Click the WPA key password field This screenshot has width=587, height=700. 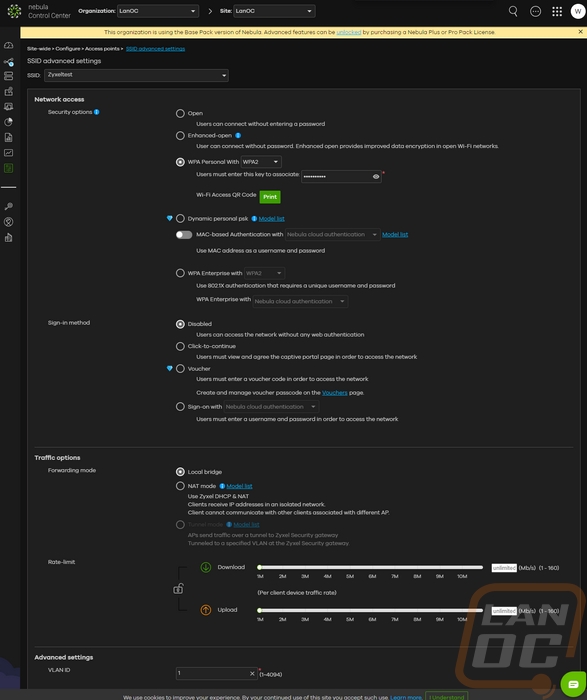tap(341, 177)
